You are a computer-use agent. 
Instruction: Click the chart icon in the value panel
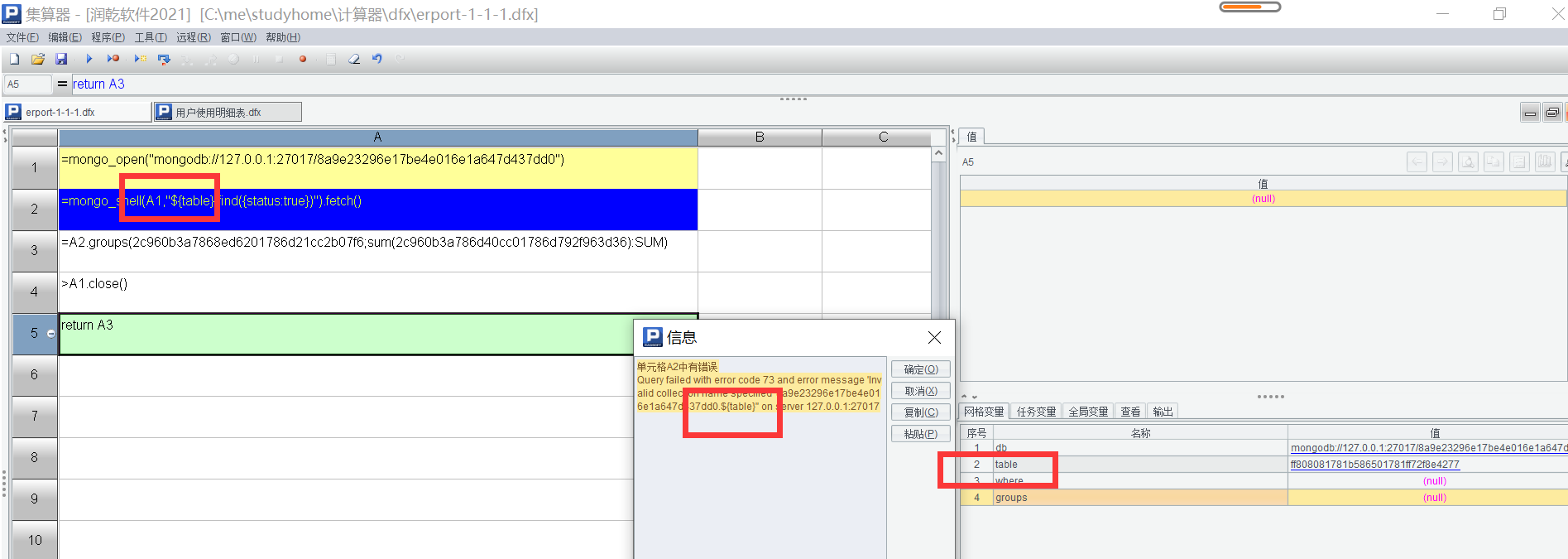click(1545, 161)
